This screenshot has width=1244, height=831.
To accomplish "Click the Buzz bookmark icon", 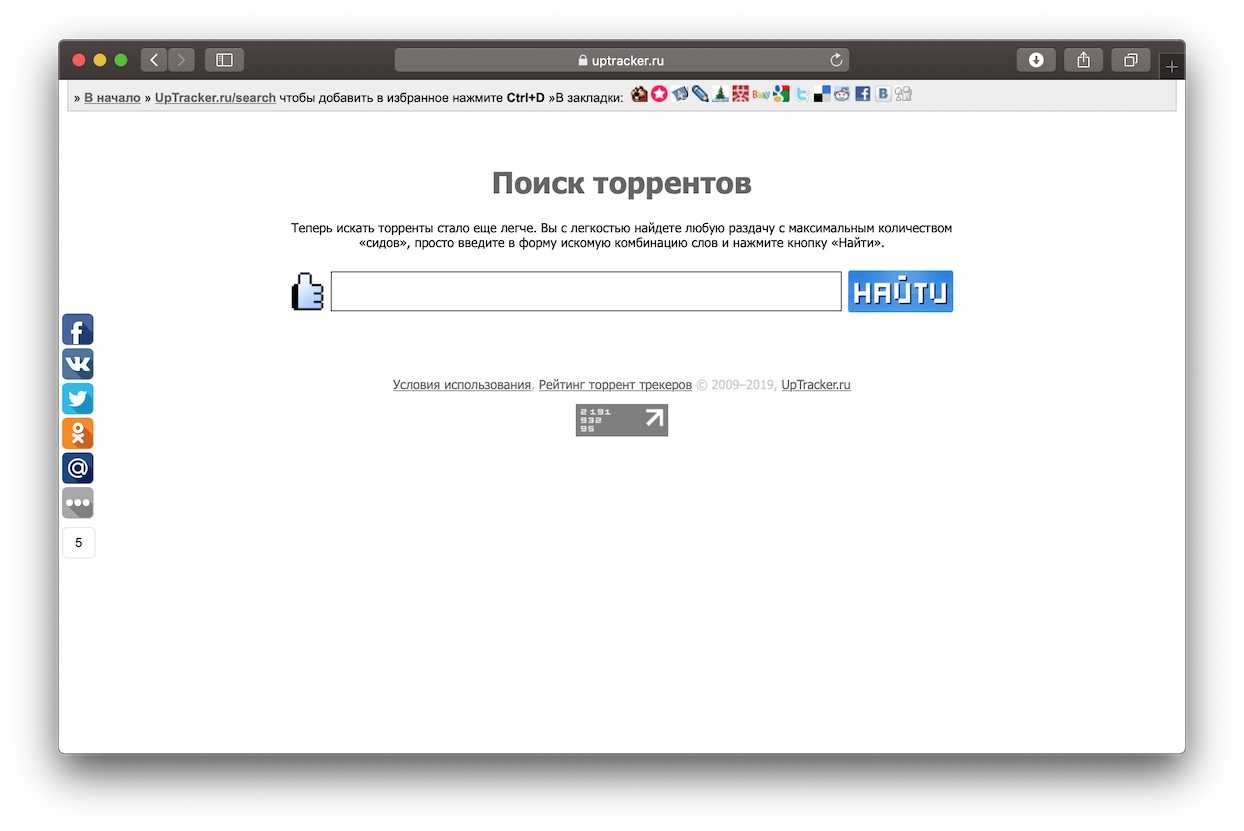I will (x=761, y=94).
